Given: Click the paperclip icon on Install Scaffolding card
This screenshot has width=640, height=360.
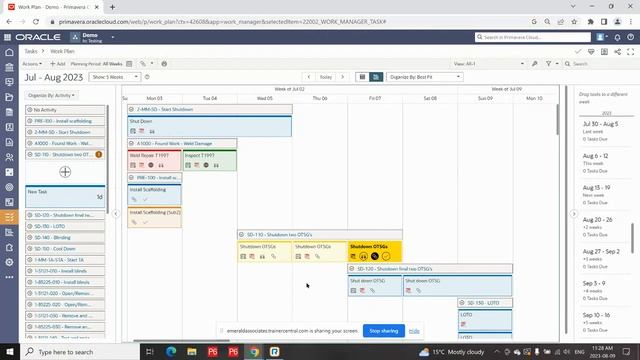Looking at the screenshot, I should click(x=134, y=199).
